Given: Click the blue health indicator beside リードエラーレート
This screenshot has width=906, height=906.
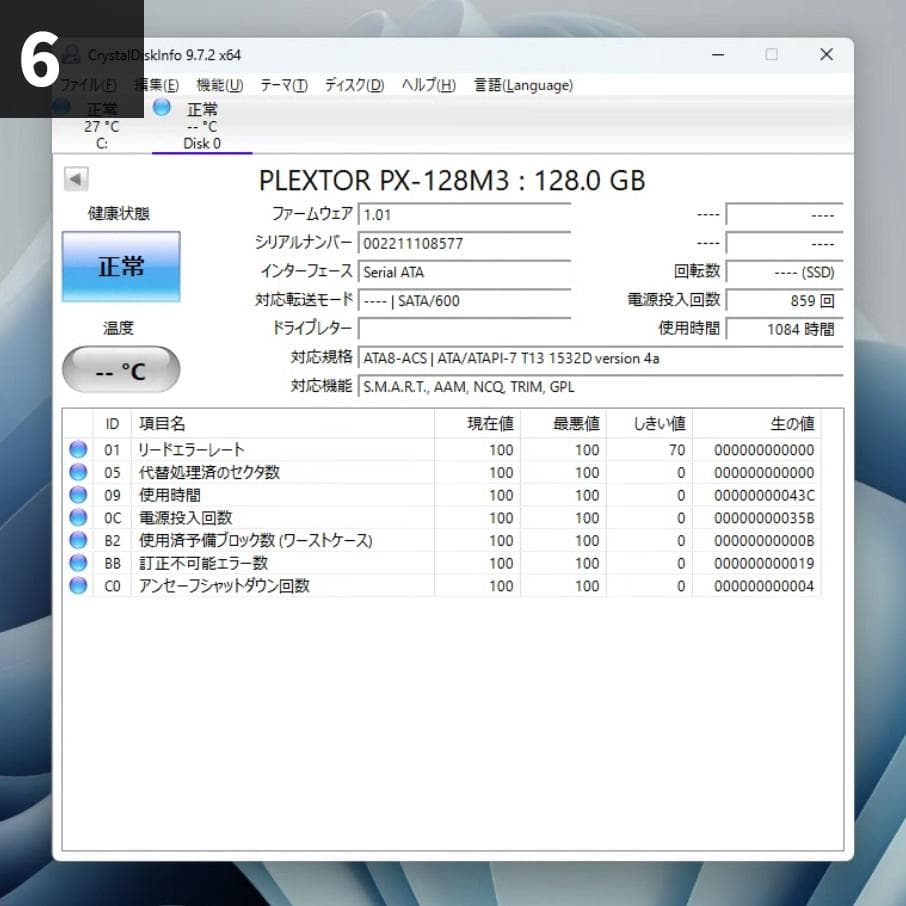Looking at the screenshot, I should [77, 449].
